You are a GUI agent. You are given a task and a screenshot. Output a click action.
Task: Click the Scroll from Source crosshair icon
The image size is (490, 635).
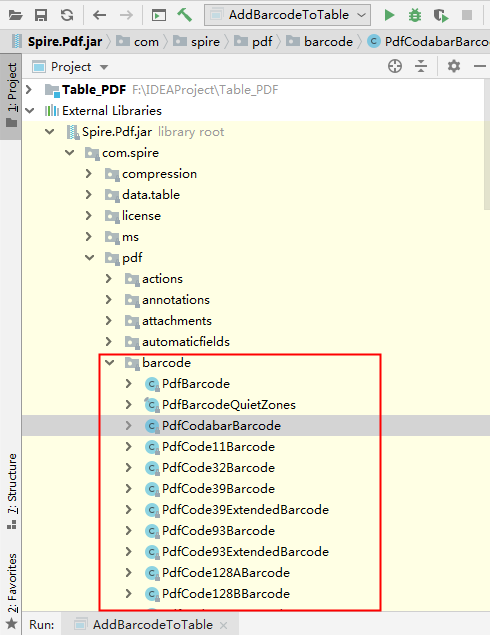(x=395, y=66)
